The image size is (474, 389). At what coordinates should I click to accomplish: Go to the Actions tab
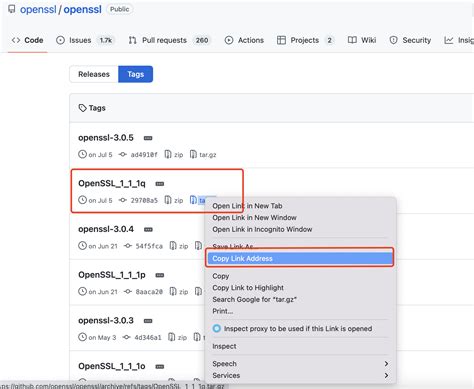point(244,40)
